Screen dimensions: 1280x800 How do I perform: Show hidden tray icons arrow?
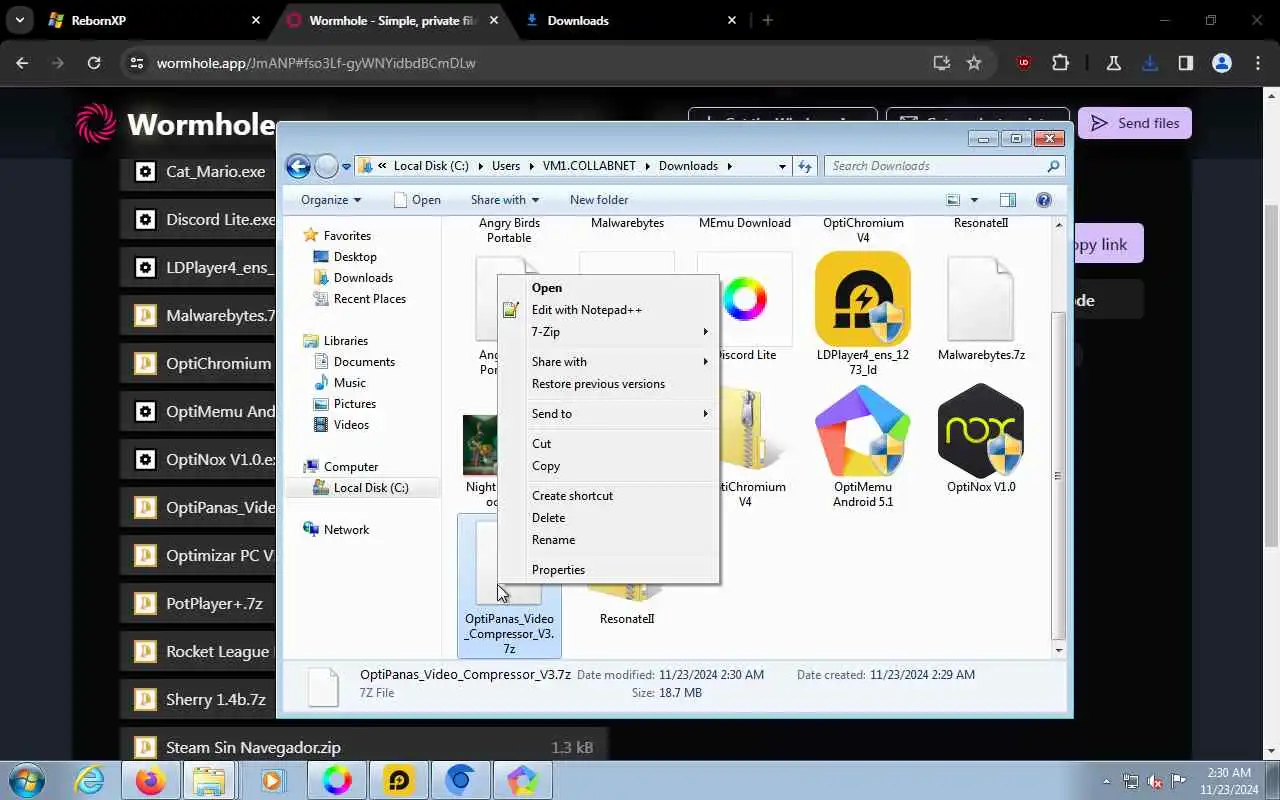pyautogui.click(x=1106, y=781)
